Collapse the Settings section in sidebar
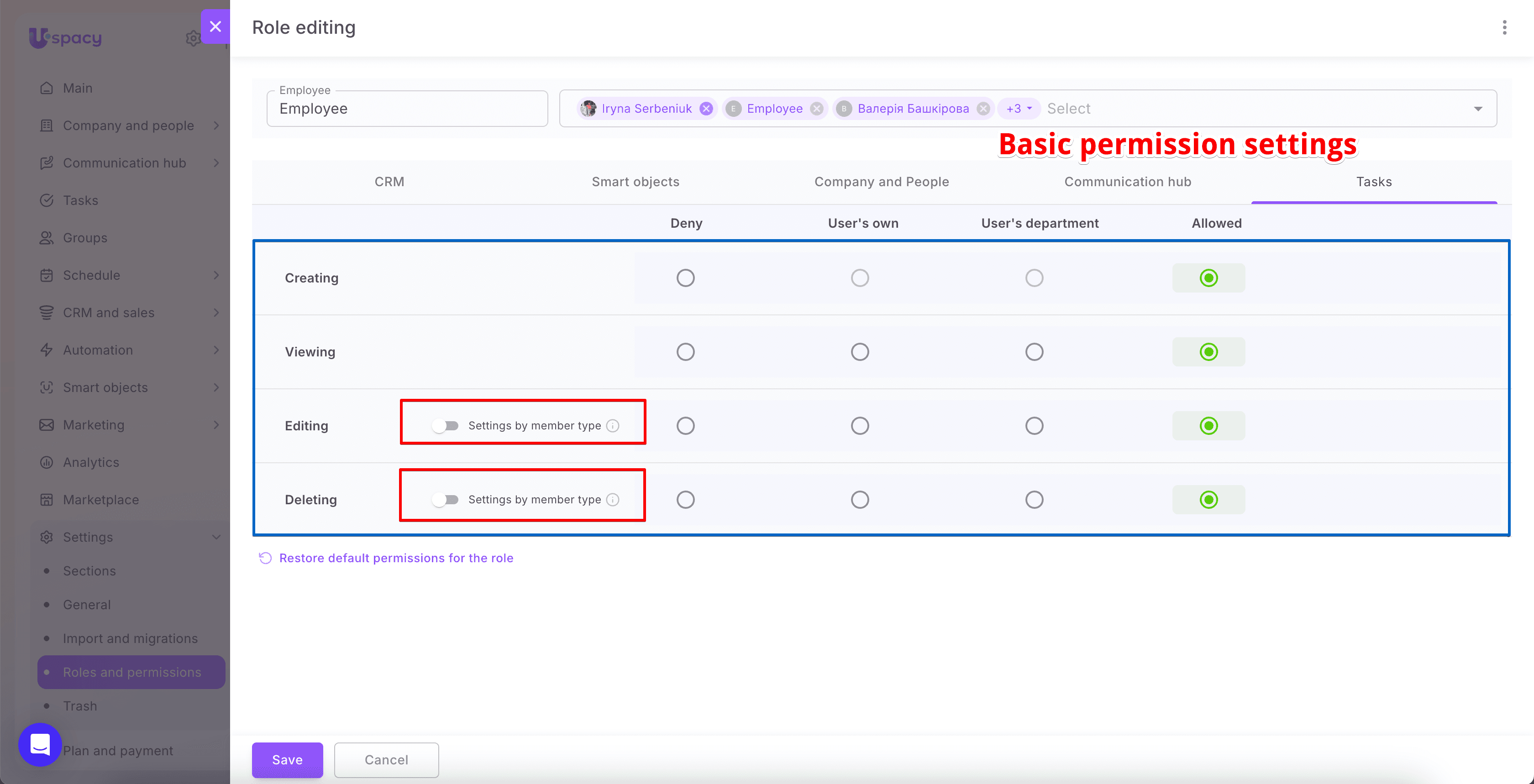Image resolution: width=1534 pixels, height=784 pixels. (216, 537)
